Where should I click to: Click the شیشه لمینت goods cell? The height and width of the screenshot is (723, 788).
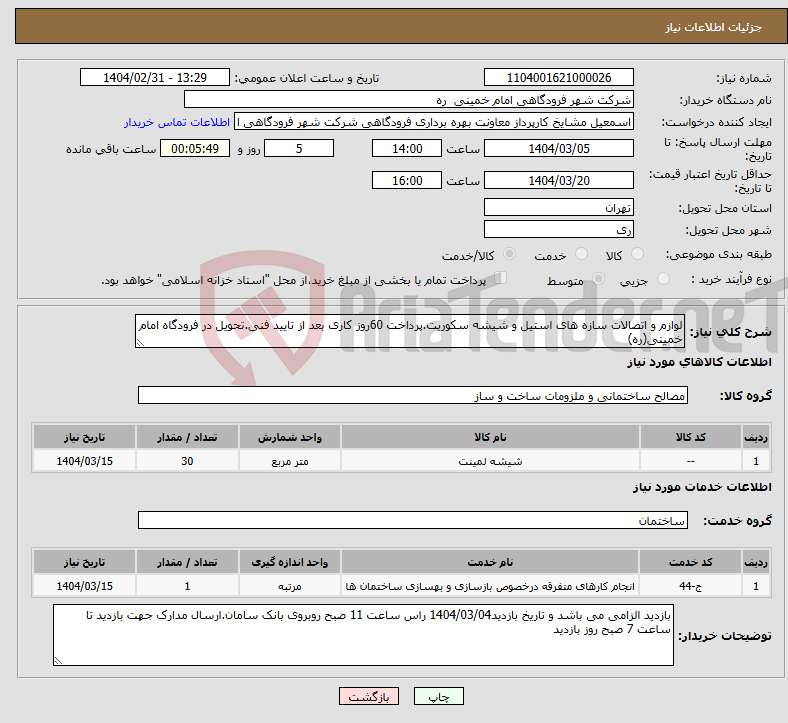[490, 461]
